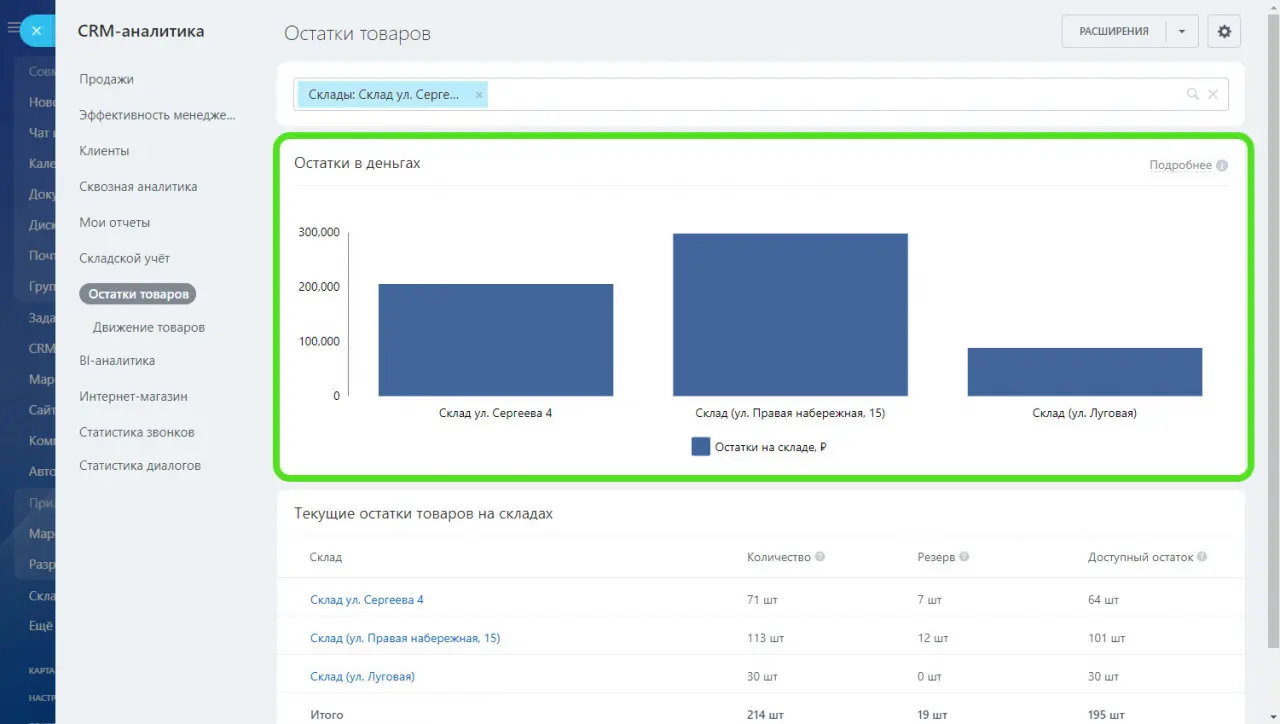
Task: Click the 214 шт total quantity
Action: tap(766, 715)
